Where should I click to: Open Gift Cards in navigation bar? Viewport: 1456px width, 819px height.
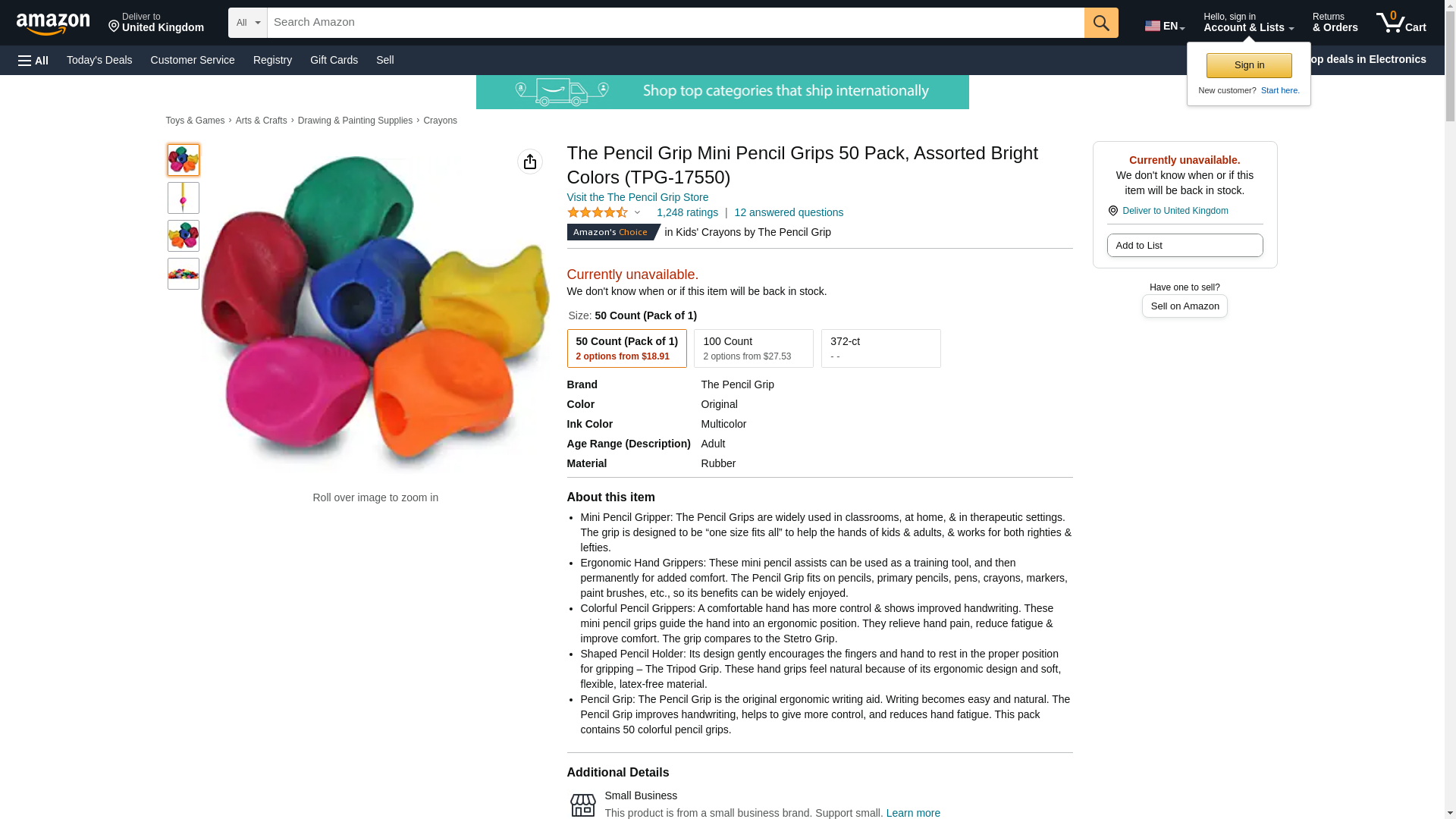334,60
